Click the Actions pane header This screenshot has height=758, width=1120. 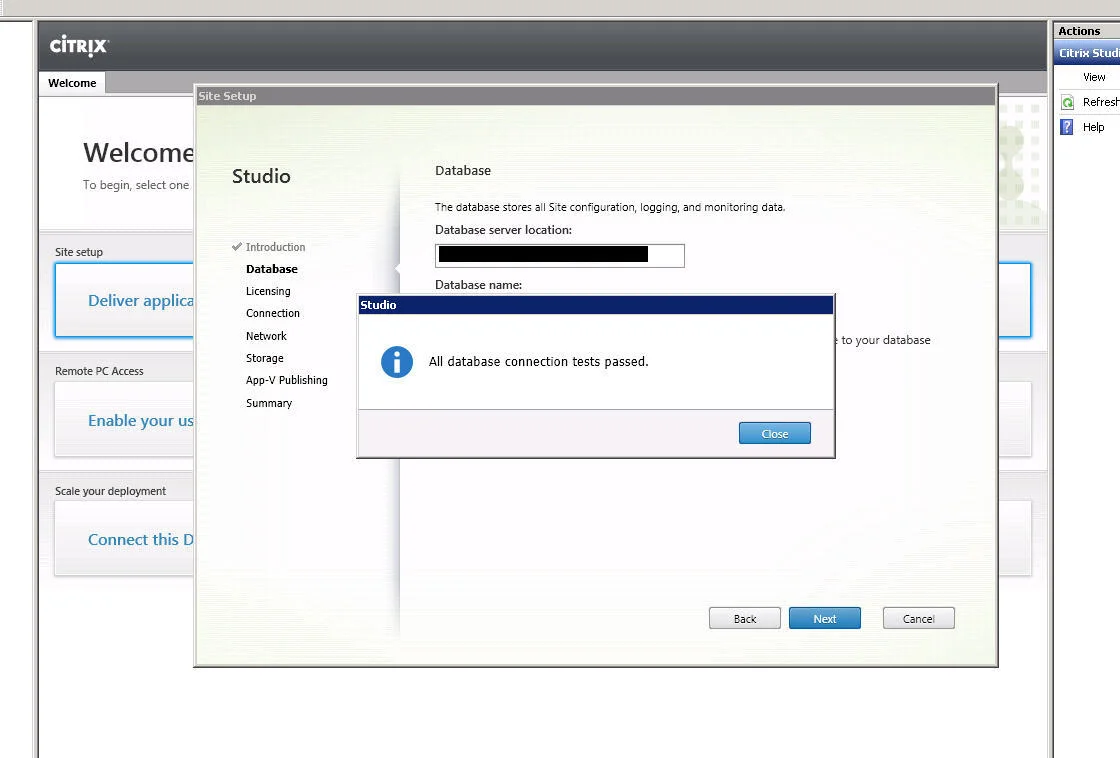pyautogui.click(x=1079, y=31)
